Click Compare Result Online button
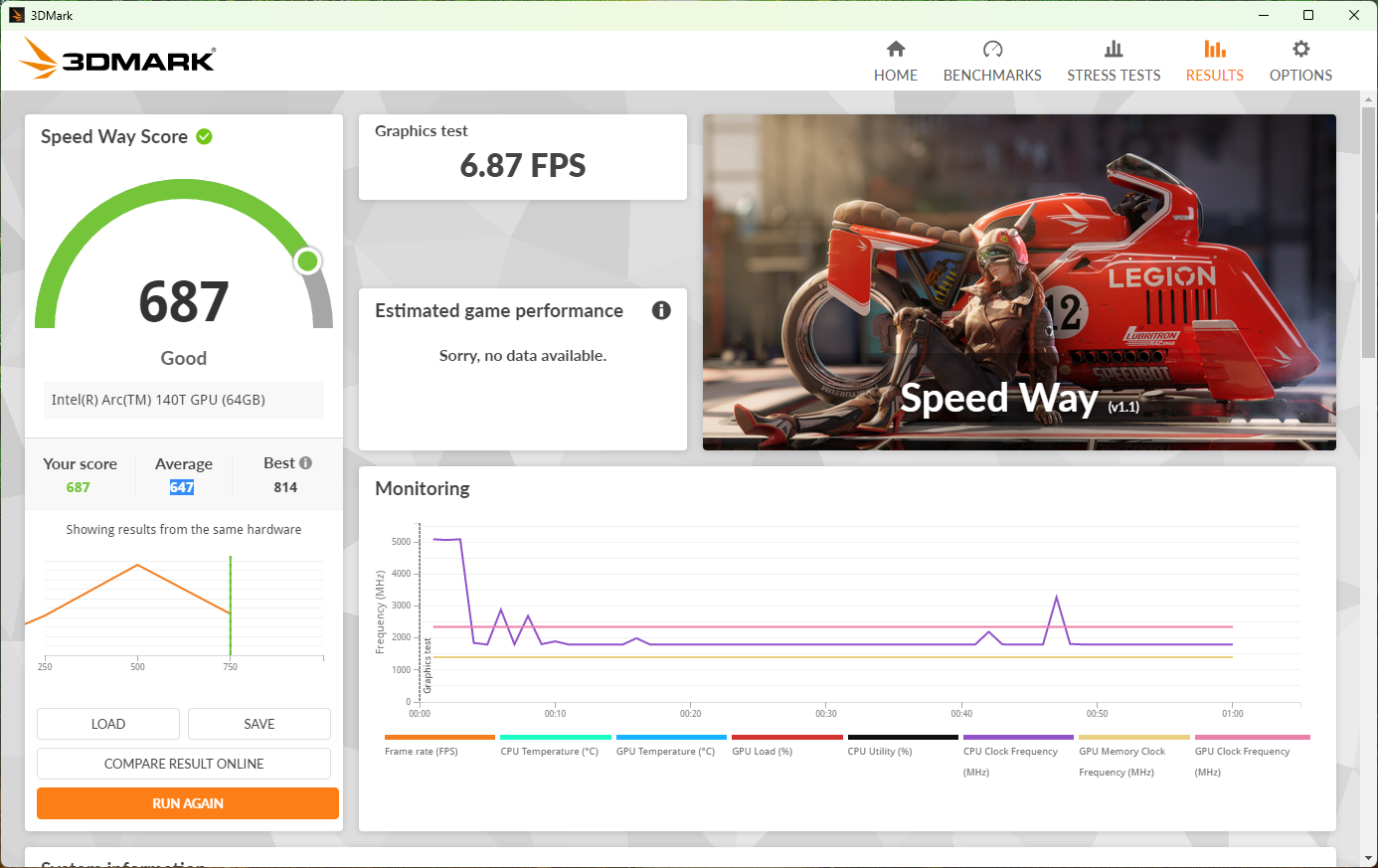This screenshot has width=1378, height=868. coord(184,764)
